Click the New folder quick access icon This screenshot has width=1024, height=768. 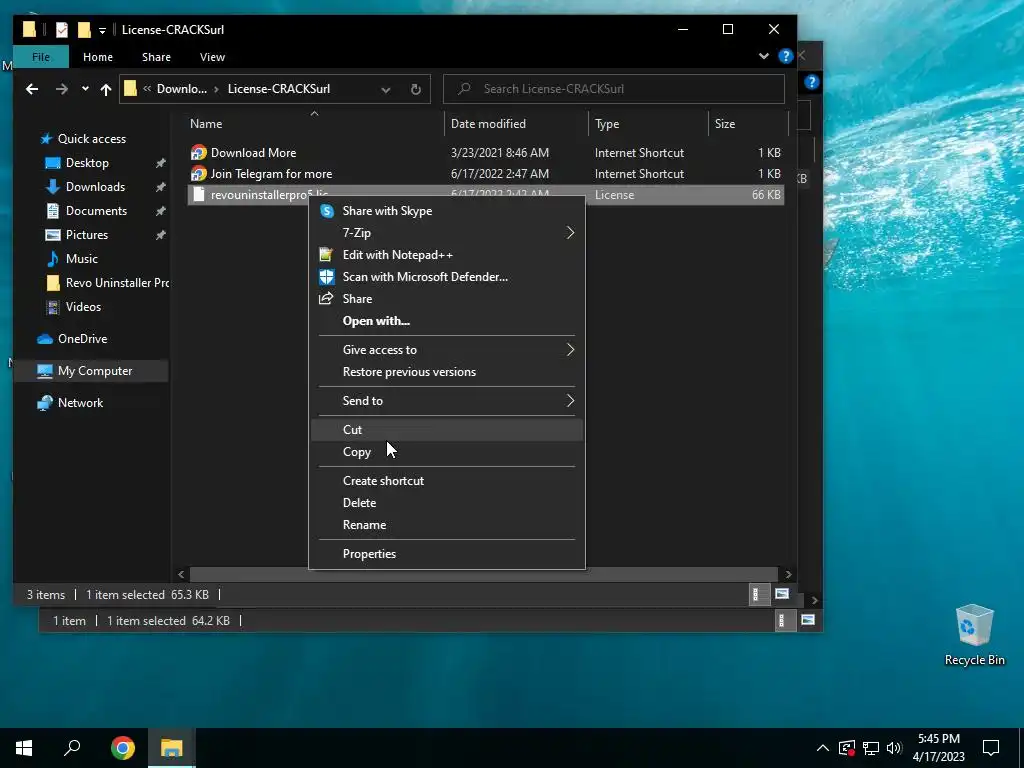(84, 29)
